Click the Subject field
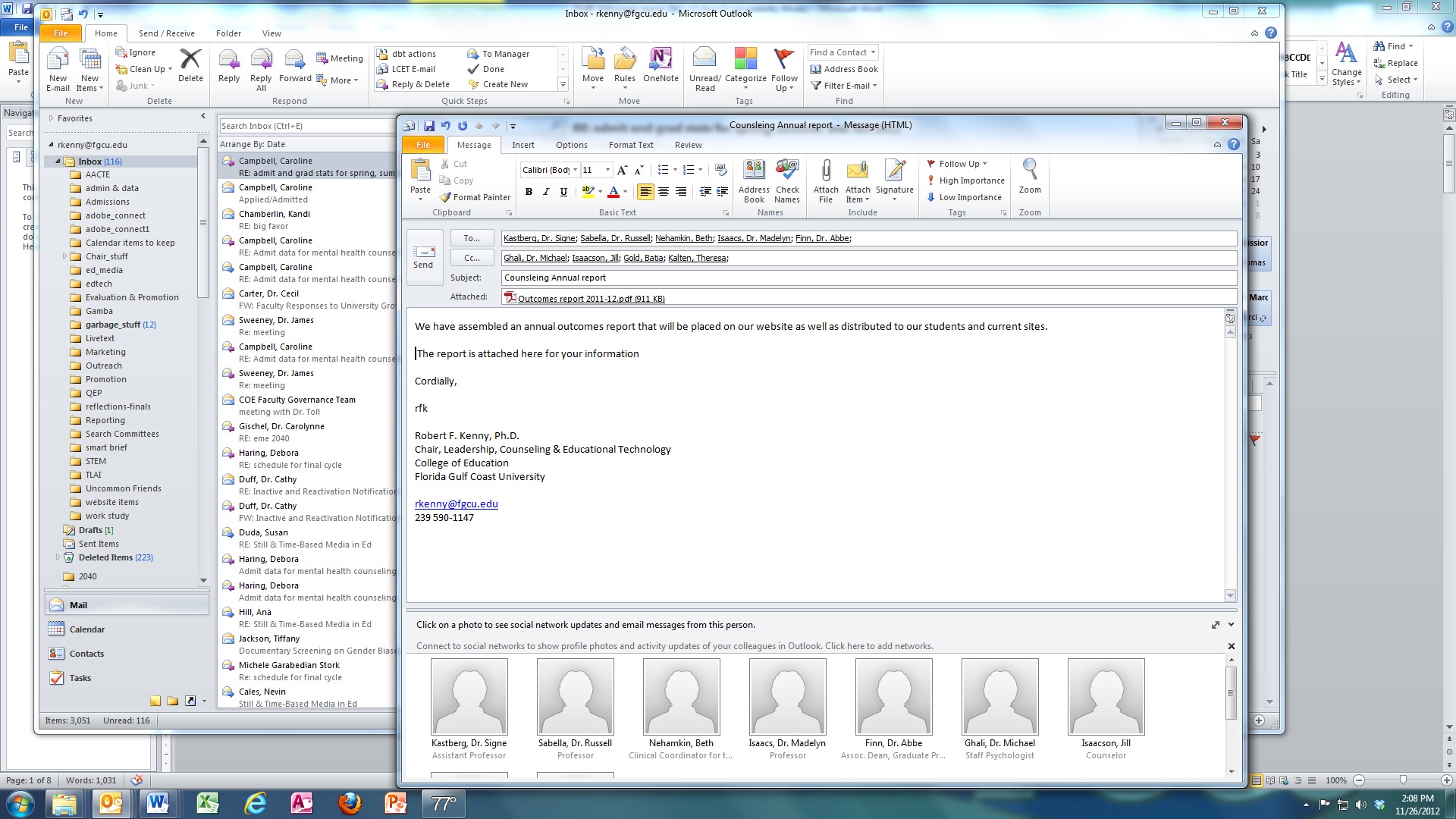Viewport: 1456px width, 819px height. 868,278
